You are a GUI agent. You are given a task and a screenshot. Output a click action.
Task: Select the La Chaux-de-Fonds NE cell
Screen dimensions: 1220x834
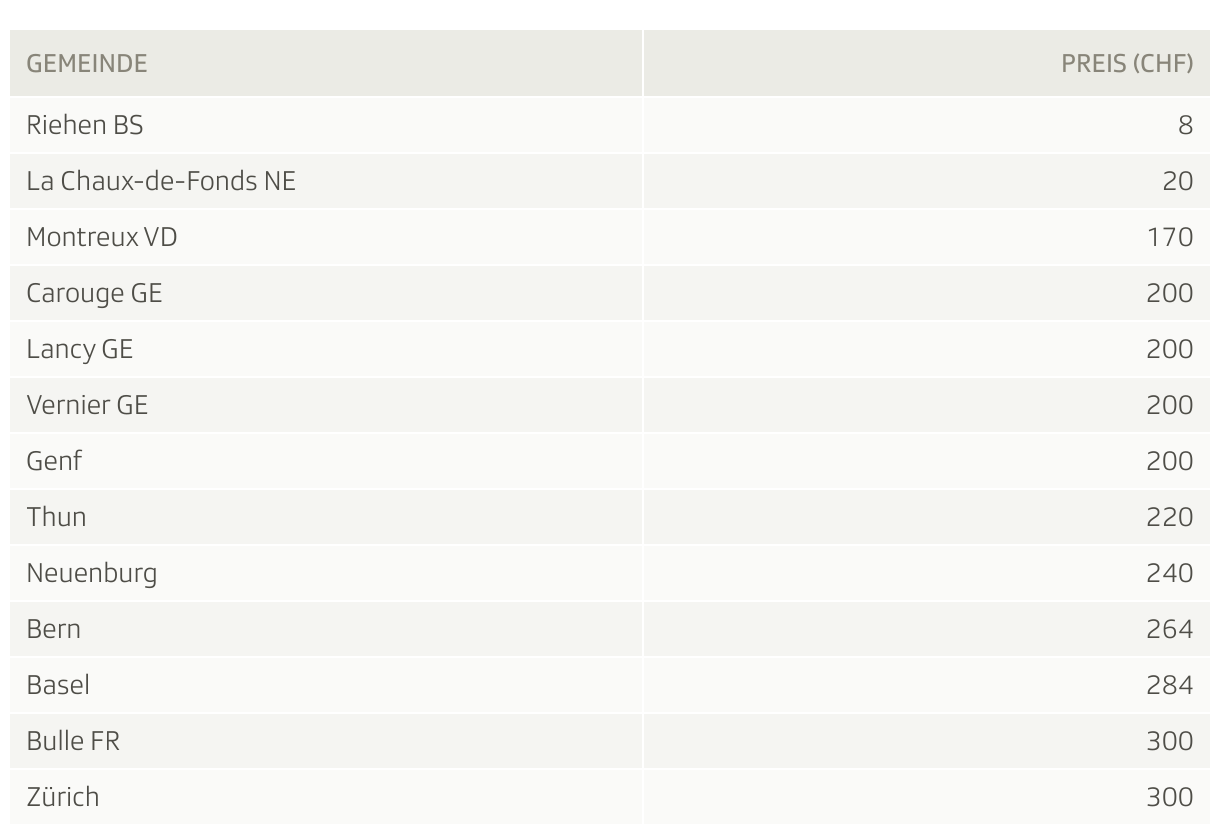[x=161, y=181]
